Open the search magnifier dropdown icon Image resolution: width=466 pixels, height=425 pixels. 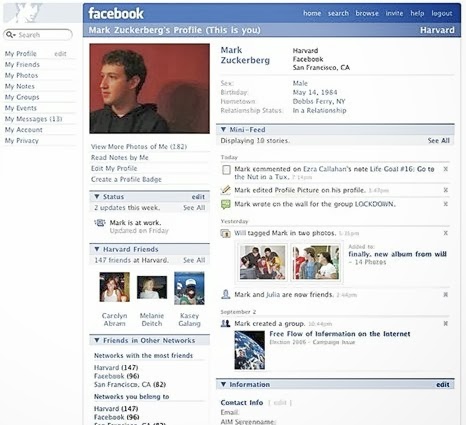pyautogui.click(x=11, y=35)
